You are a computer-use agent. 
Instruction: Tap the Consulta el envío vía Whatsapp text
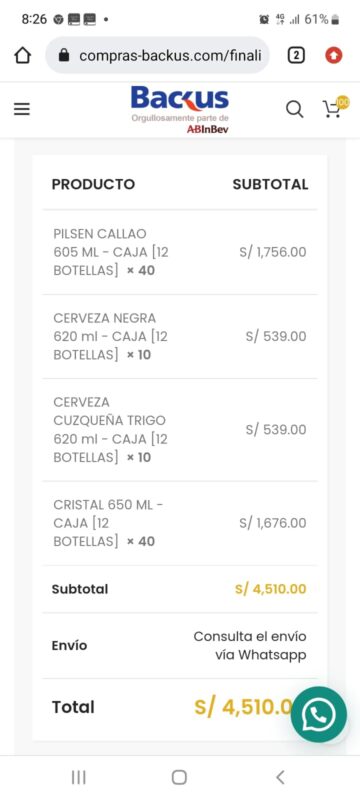[x=250, y=645]
